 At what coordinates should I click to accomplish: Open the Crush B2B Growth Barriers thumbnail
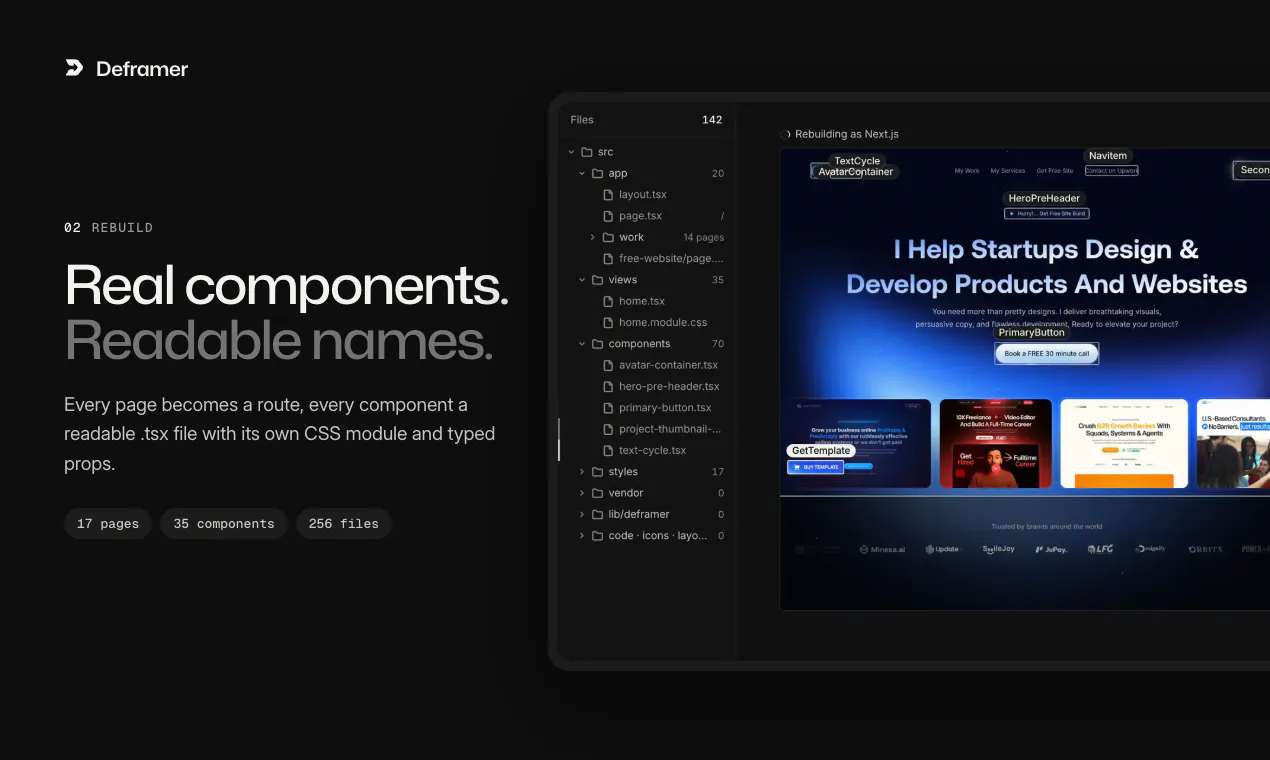point(1124,443)
